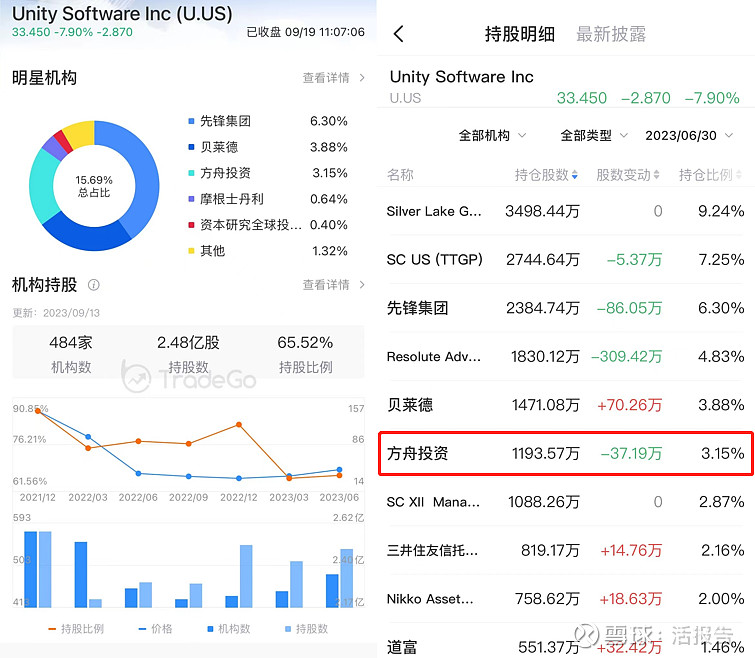Viewport: 755px width, 658px height.
Task: Sort by 持仓股数 arrow icon
Action: (x=574, y=175)
